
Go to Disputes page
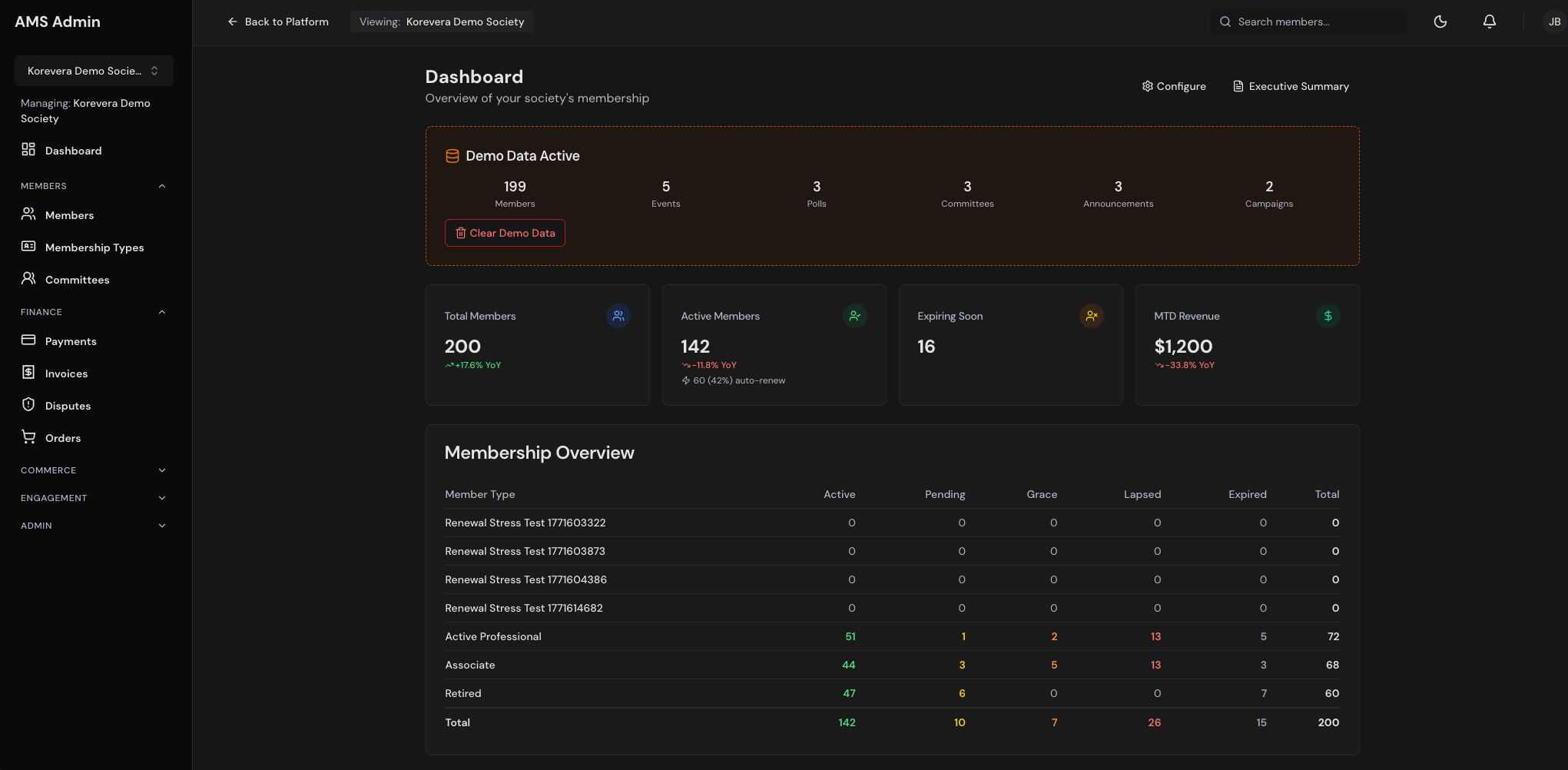click(68, 406)
